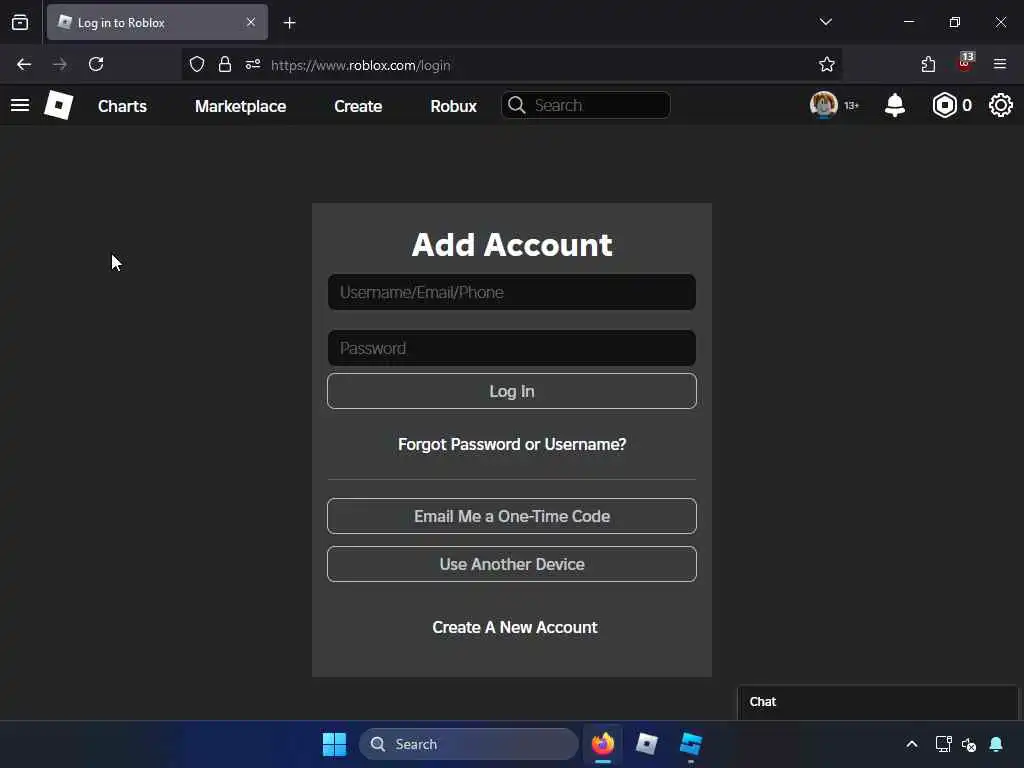The image size is (1024, 768).
Task: Open the Chat panel header
Action: (x=878, y=702)
